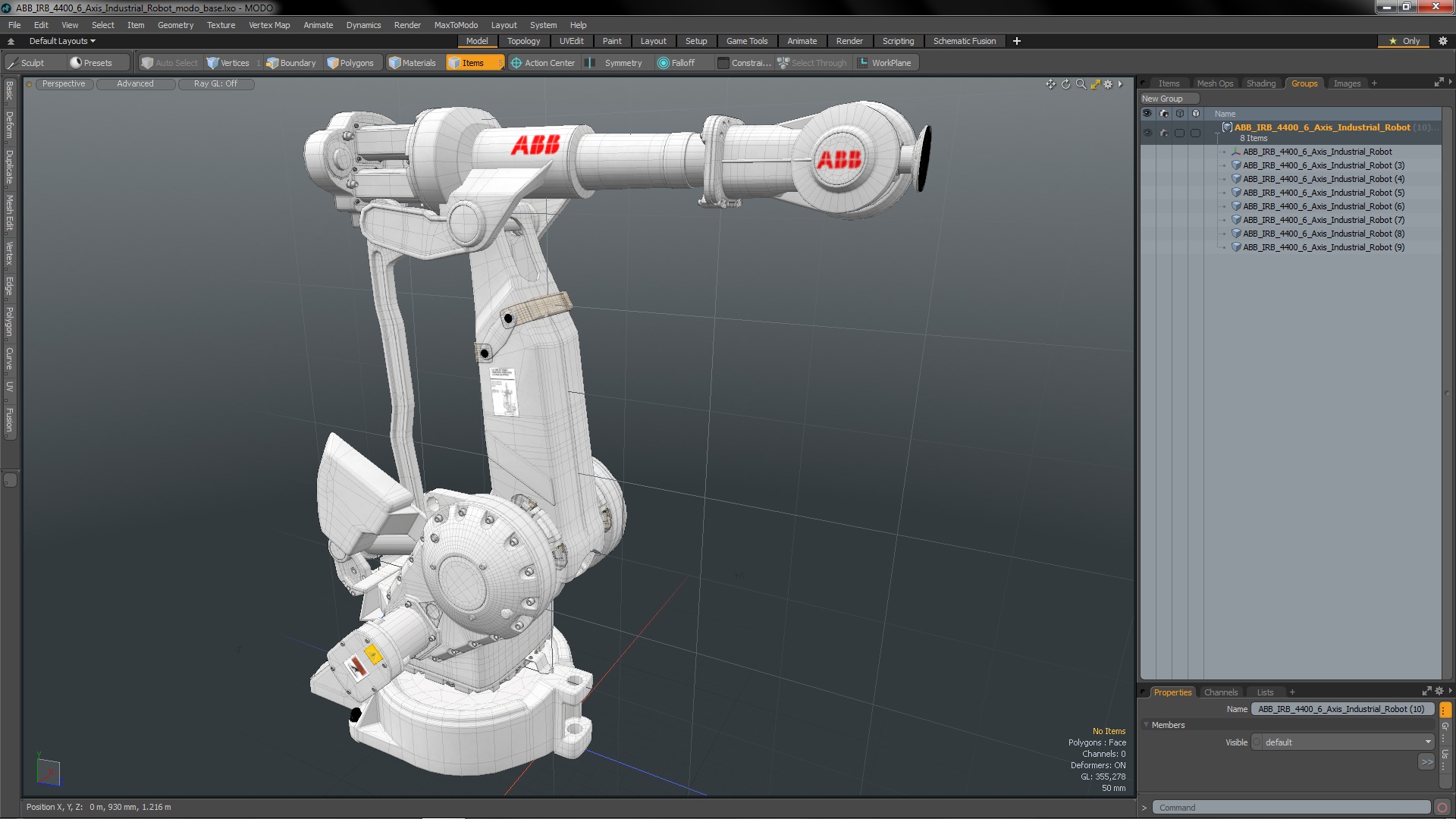Open the Constraints options
1456x819 pixels.
tap(744, 63)
